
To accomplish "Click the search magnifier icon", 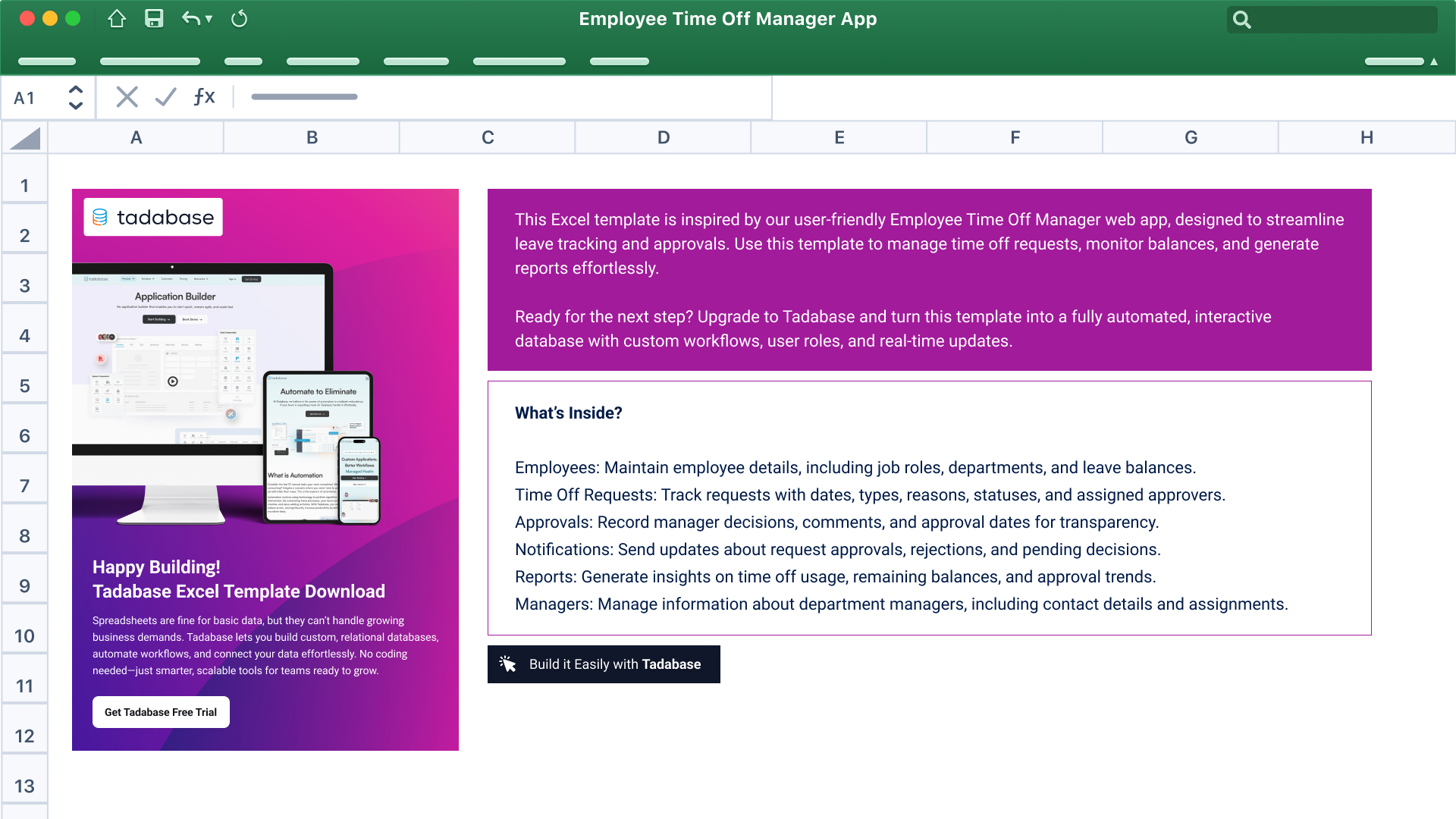I will click(x=1242, y=20).
